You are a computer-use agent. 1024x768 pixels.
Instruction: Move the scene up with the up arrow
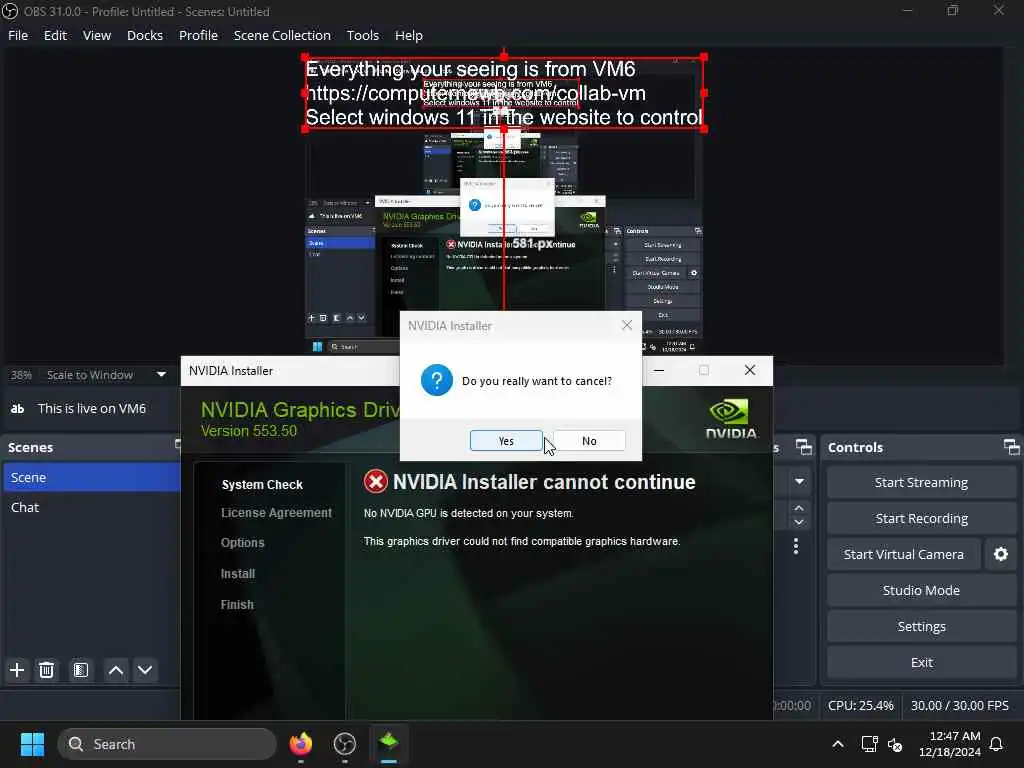[x=116, y=670]
